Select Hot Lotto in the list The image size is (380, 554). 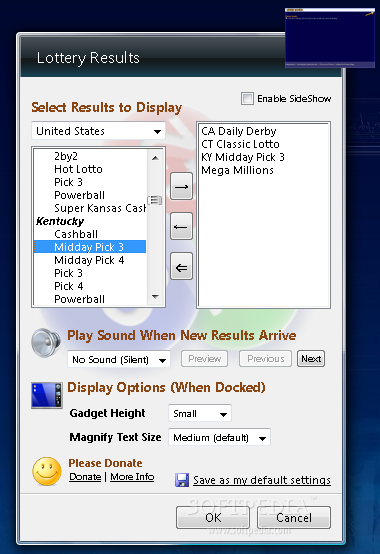[x=78, y=169]
